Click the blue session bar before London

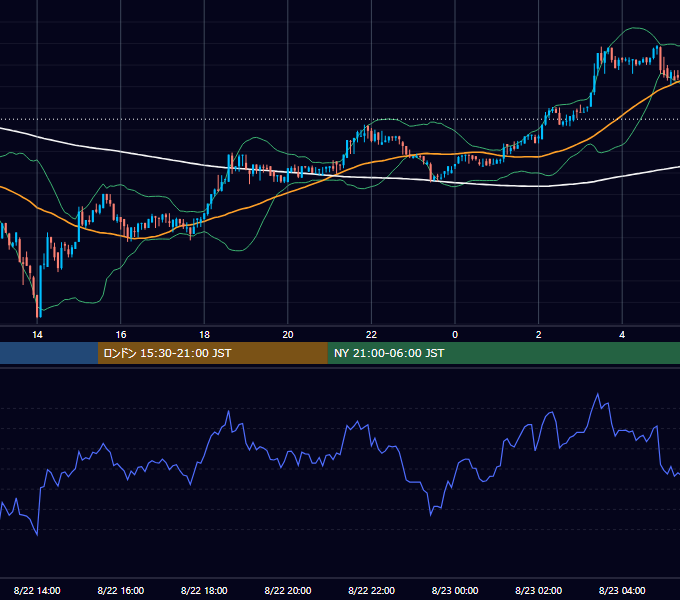point(49,353)
